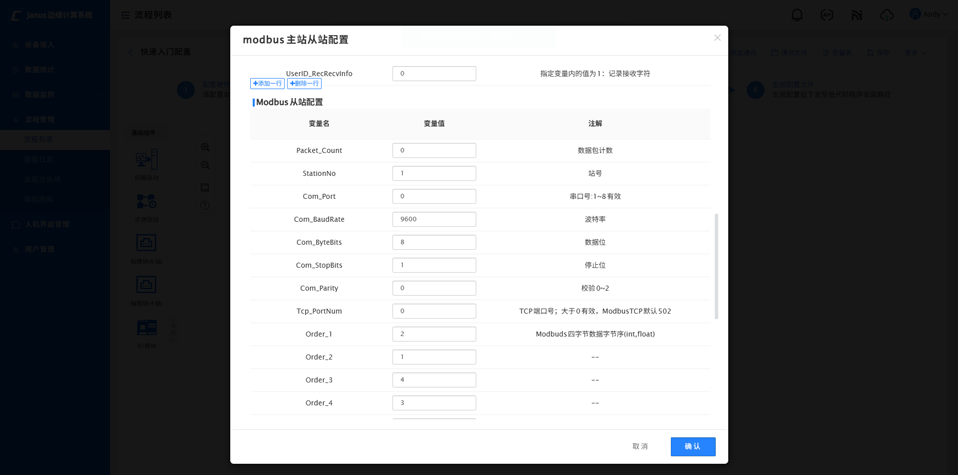This screenshot has height=475, width=958.
Task: Click the Com_ByteBits value field
Action: click(x=434, y=242)
